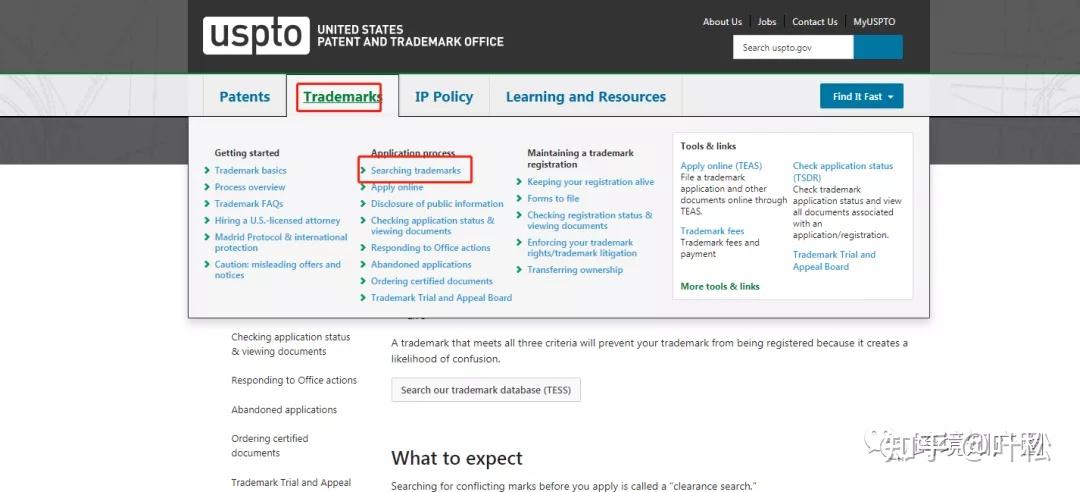Open Check application status (TSDR) link

pyautogui.click(x=842, y=172)
